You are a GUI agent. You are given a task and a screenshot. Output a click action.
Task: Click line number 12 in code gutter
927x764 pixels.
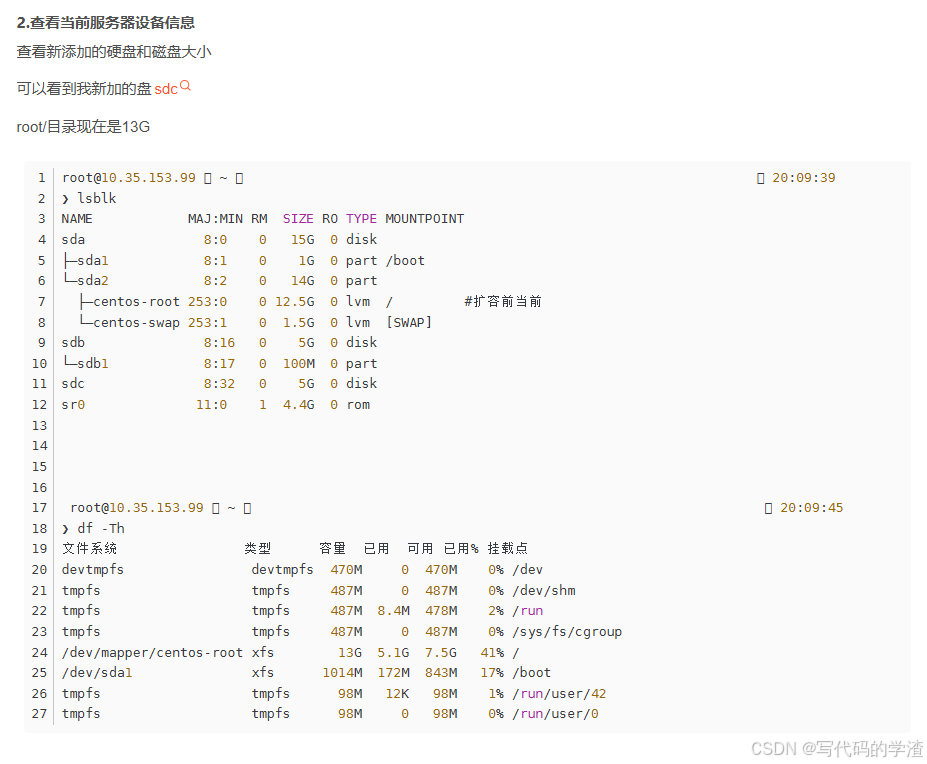(40, 405)
